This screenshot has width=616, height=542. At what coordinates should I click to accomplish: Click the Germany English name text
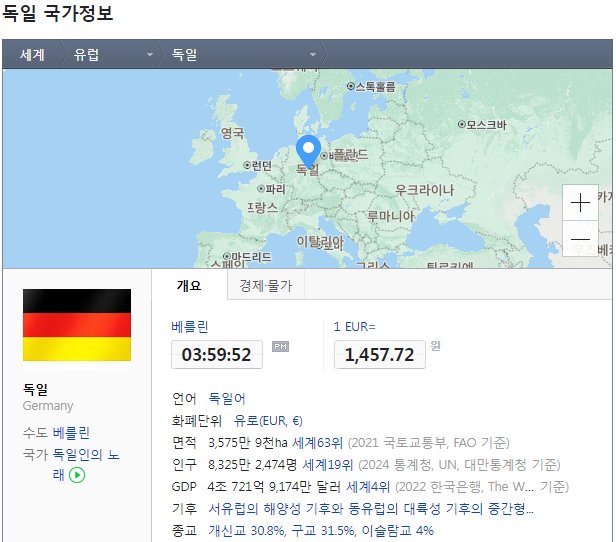click(48, 405)
